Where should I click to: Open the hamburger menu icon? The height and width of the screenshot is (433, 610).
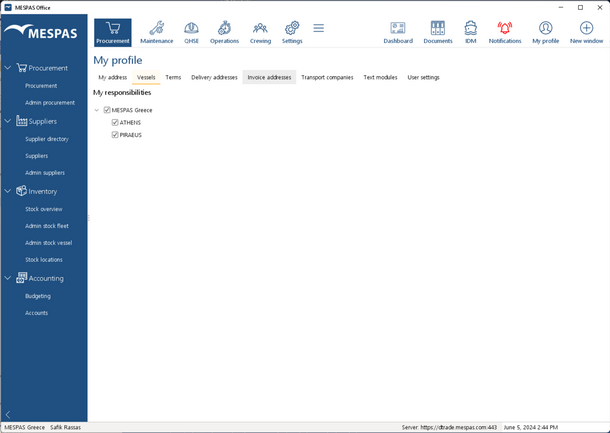click(x=319, y=28)
